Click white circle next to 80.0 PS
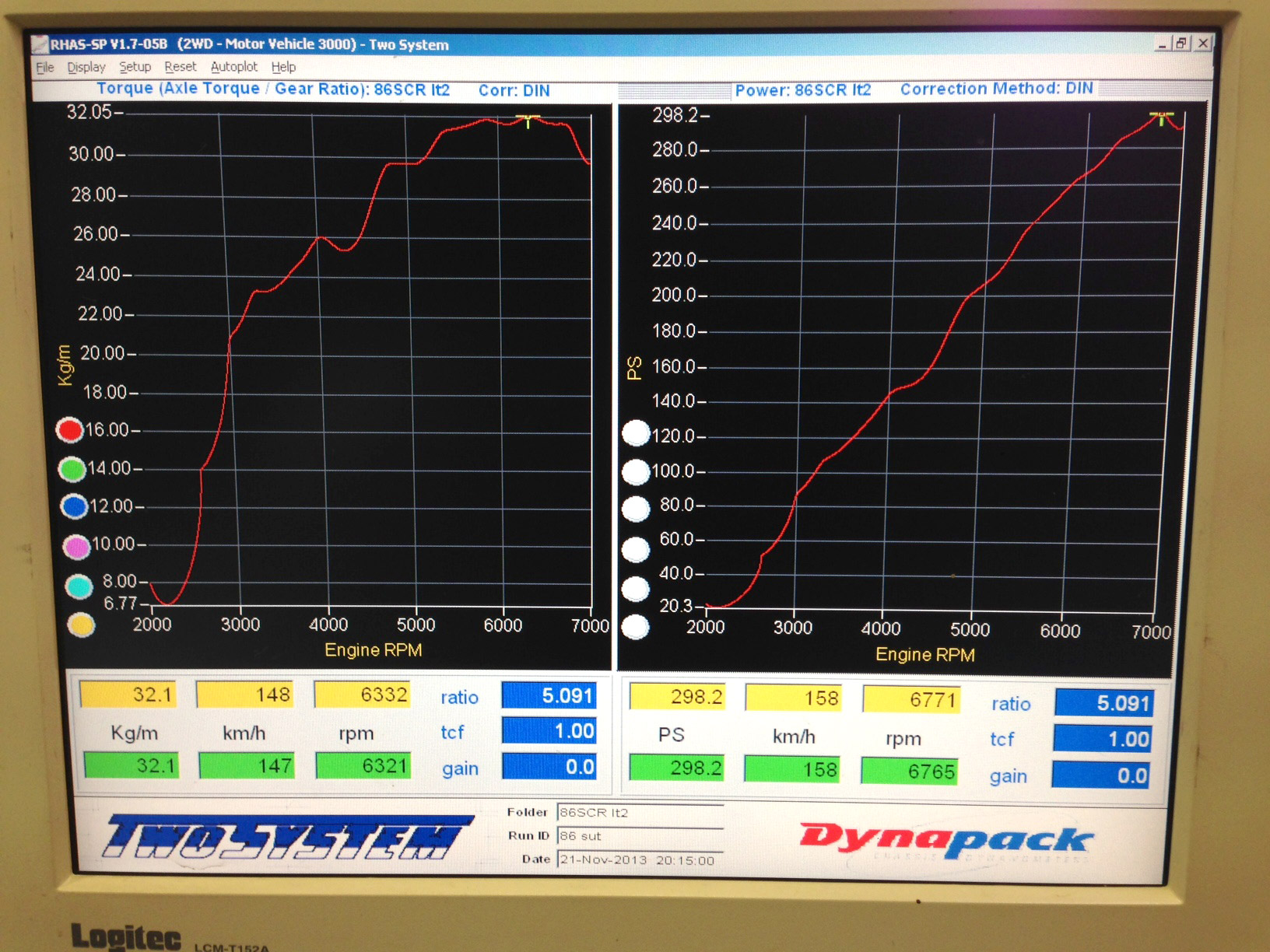The image size is (1270, 952). tap(636, 509)
